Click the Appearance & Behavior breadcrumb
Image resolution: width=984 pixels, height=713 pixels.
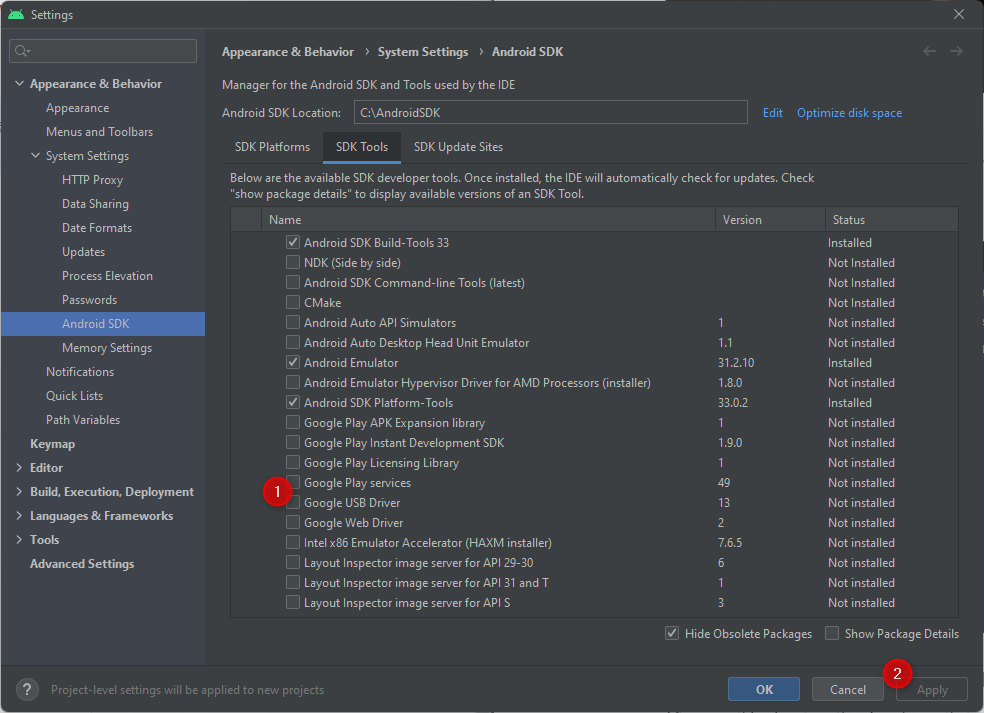point(288,51)
